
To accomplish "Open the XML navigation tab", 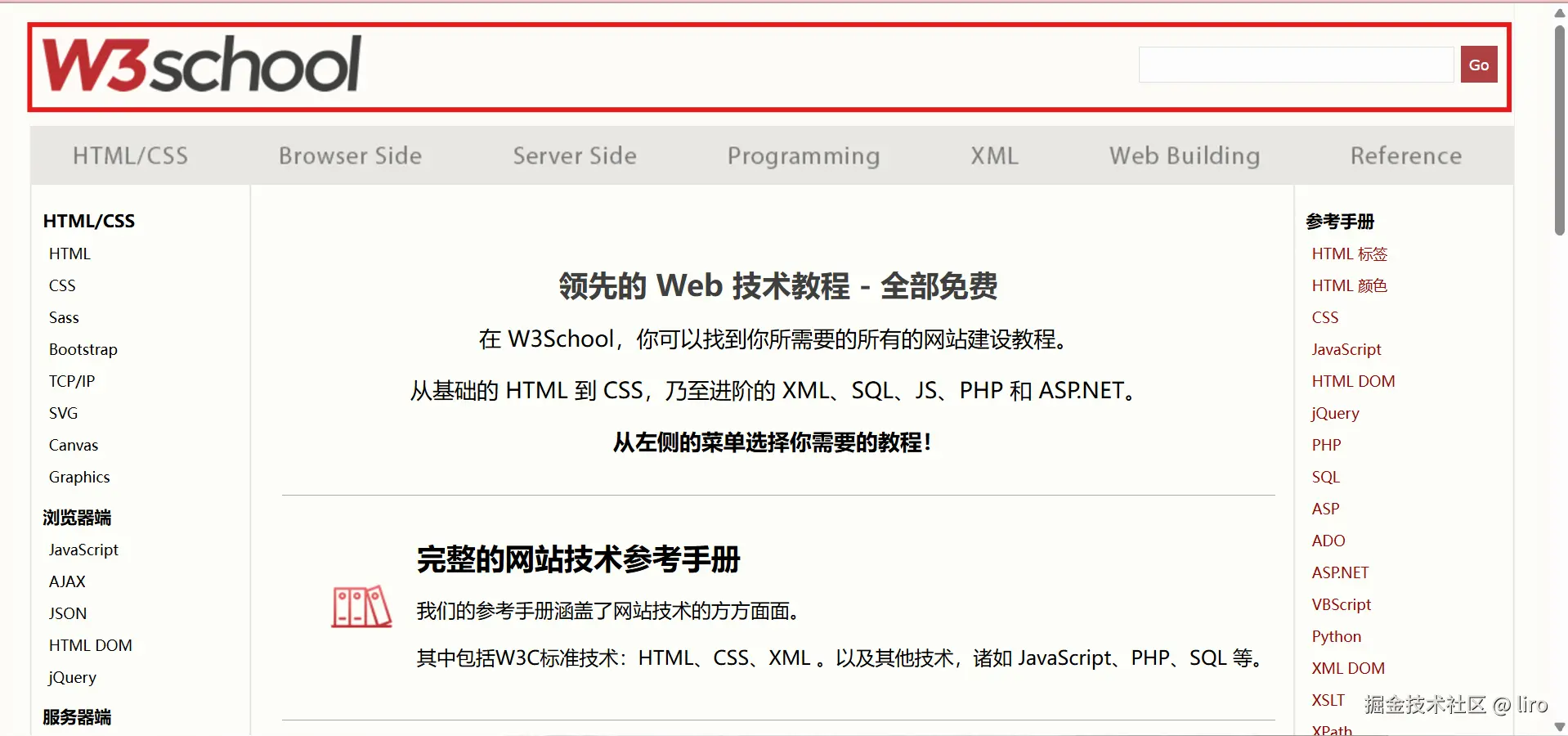I will pyautogui.click(x=995, y=155).
